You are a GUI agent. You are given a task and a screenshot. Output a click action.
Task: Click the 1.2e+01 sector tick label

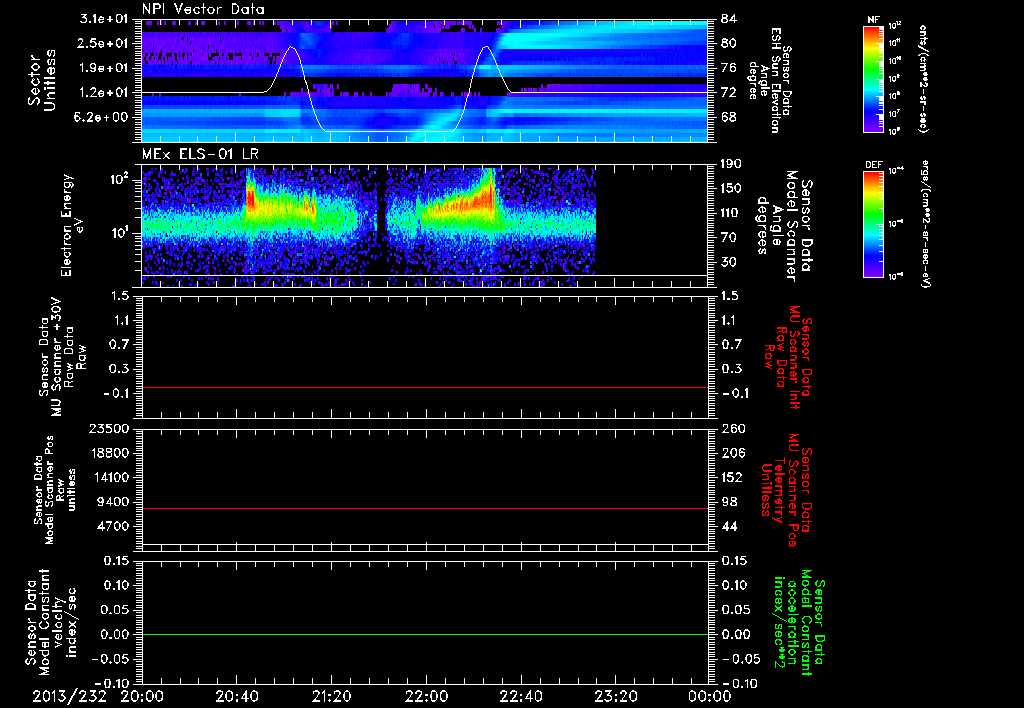[x=104, y=93]
